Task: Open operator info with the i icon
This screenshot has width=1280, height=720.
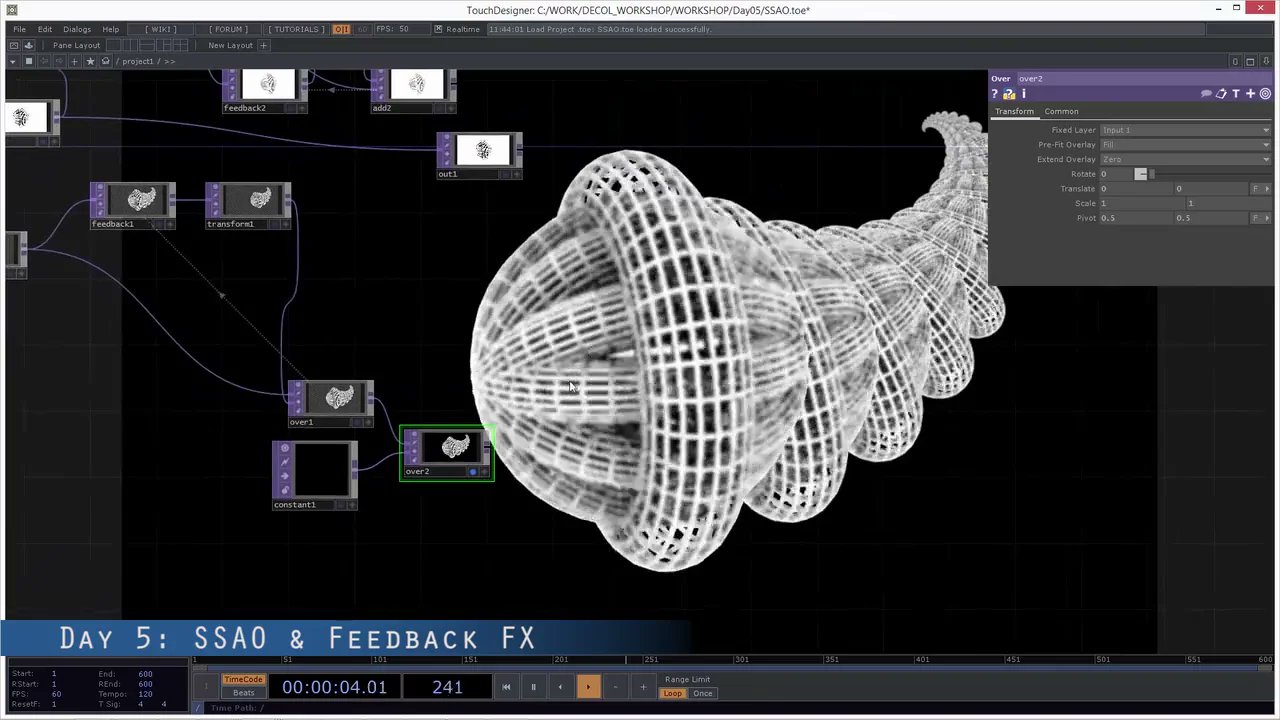Action: 1024,93
